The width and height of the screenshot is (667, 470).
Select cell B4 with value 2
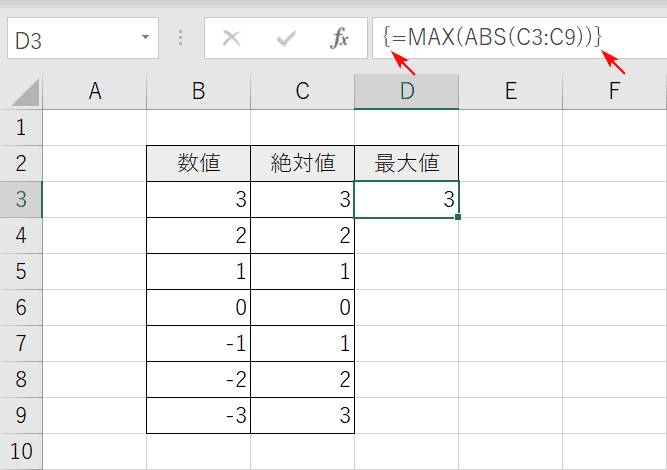point(198,236)
